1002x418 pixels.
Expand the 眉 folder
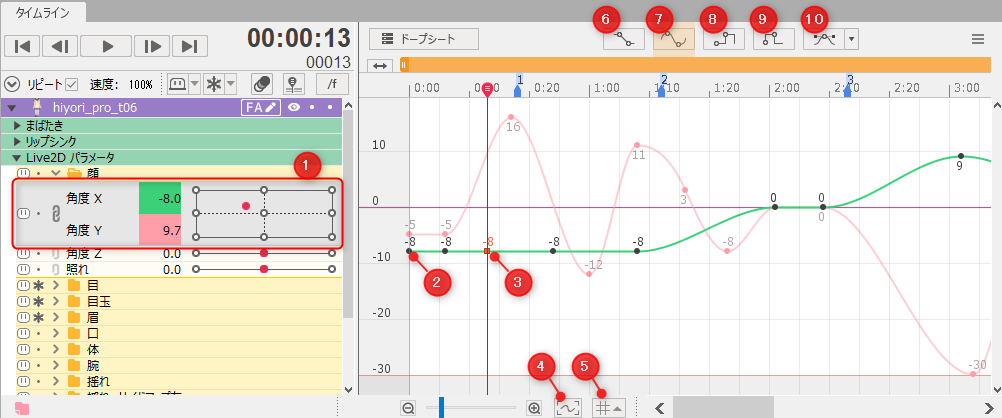point(56,317)
